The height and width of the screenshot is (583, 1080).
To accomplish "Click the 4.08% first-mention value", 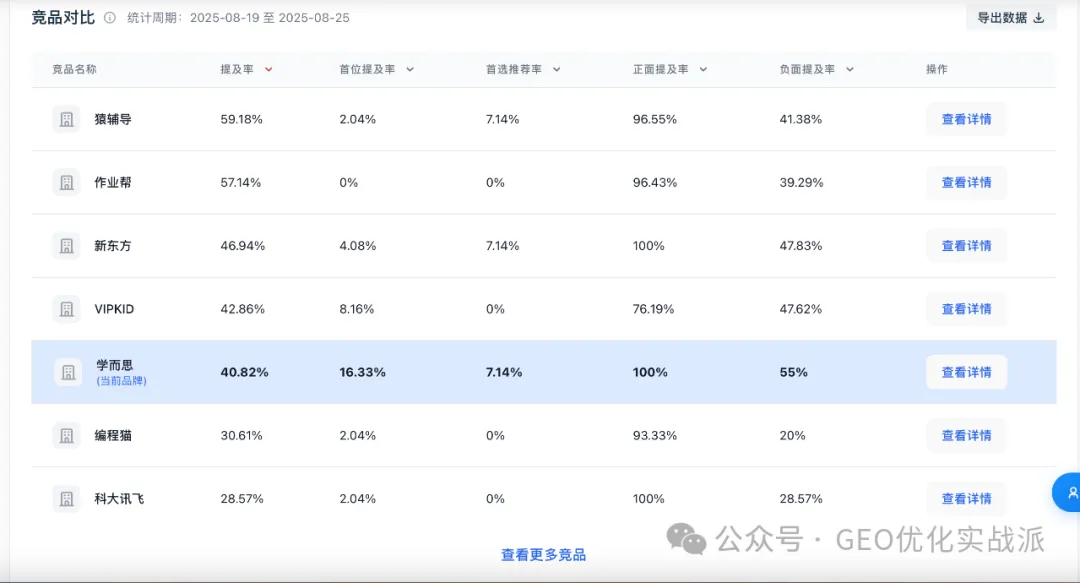I will tap(357, 246).
